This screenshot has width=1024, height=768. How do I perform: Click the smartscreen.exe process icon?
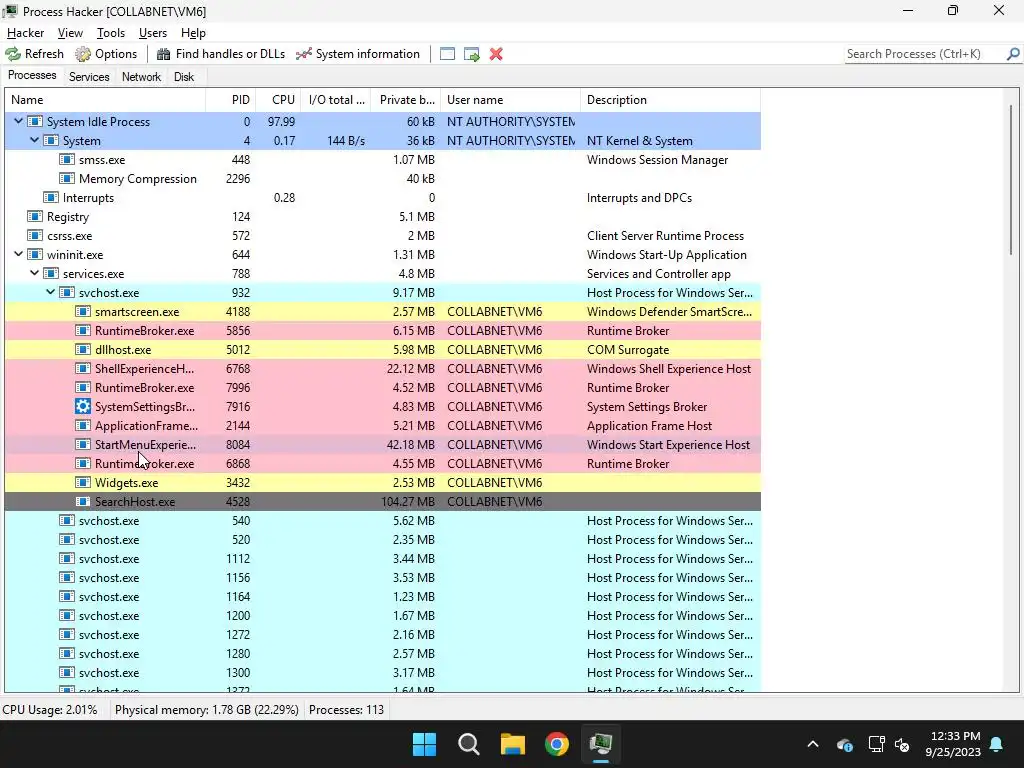point(83,312)
